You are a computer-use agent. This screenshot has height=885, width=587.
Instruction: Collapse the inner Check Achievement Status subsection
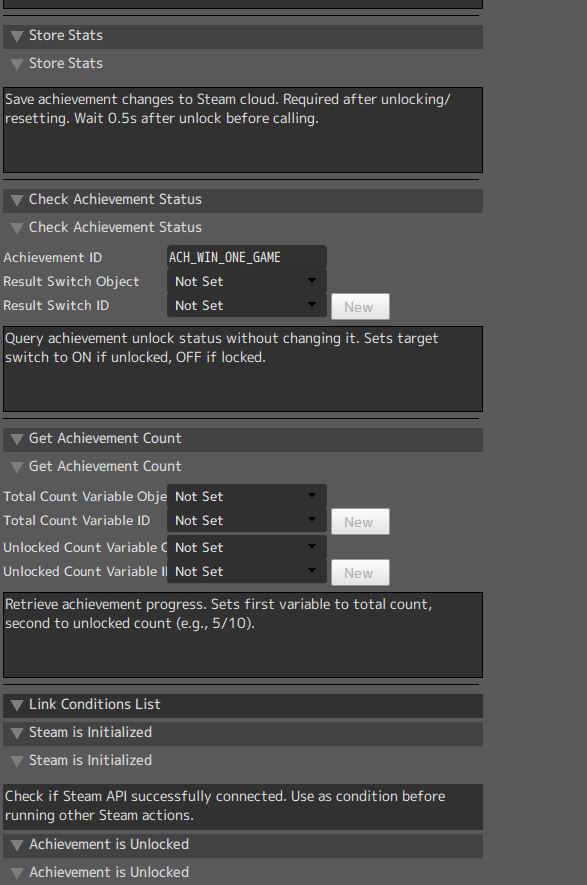17,228
